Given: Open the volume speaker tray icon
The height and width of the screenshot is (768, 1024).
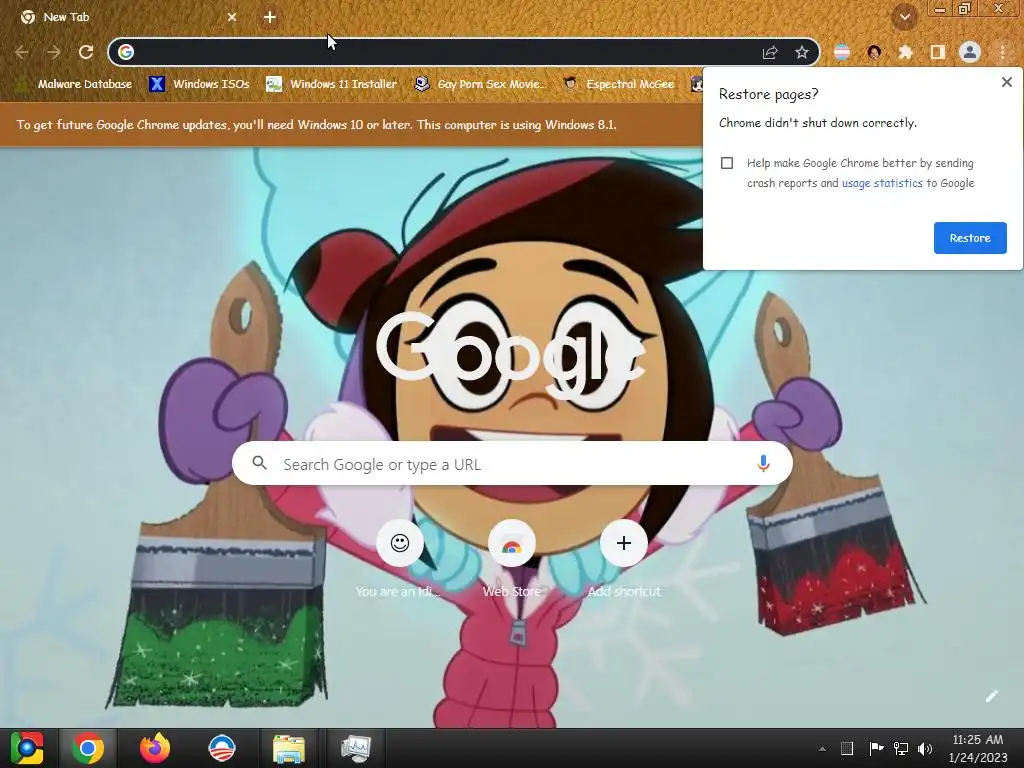Looking at the screenshot, I should tap(925, 748).
